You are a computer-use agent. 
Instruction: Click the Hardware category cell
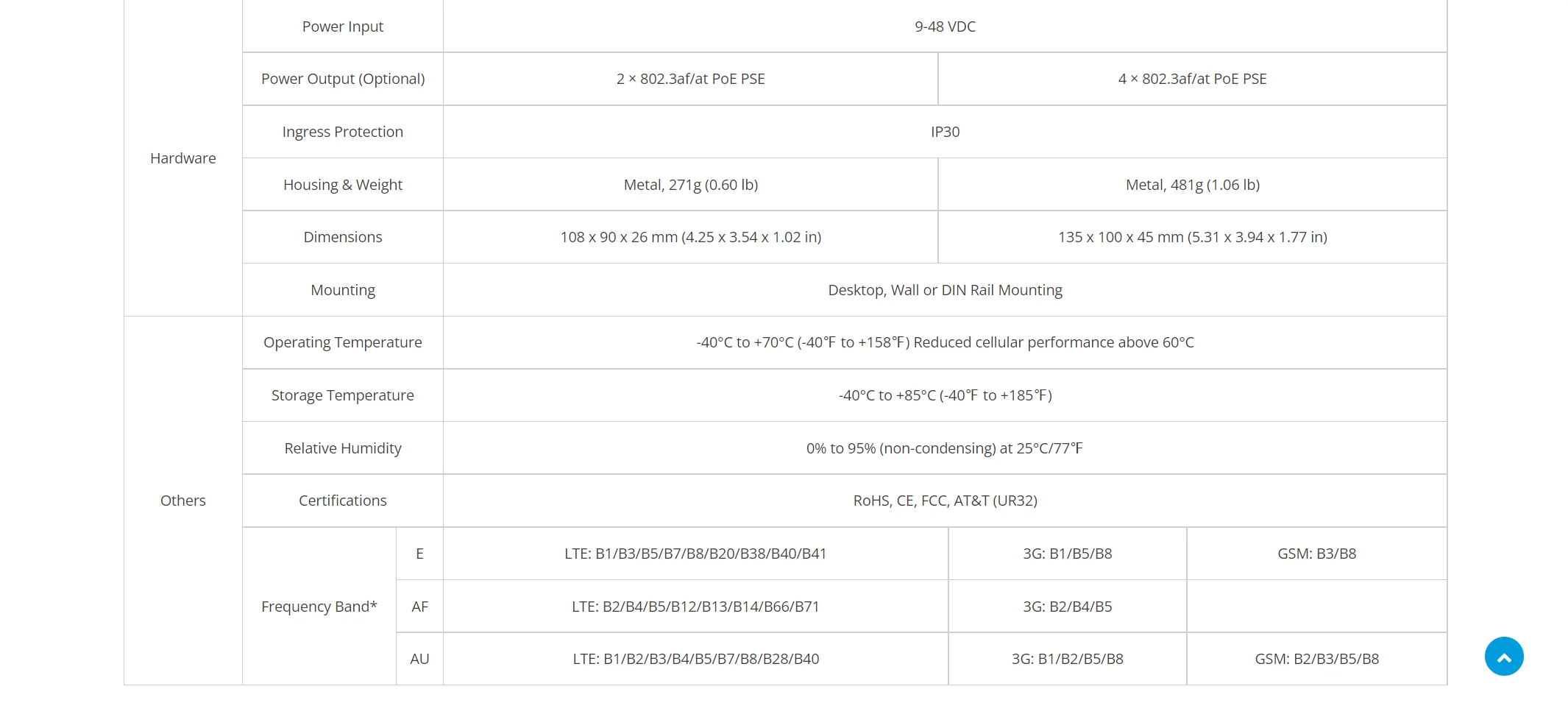tap(183, 158)
